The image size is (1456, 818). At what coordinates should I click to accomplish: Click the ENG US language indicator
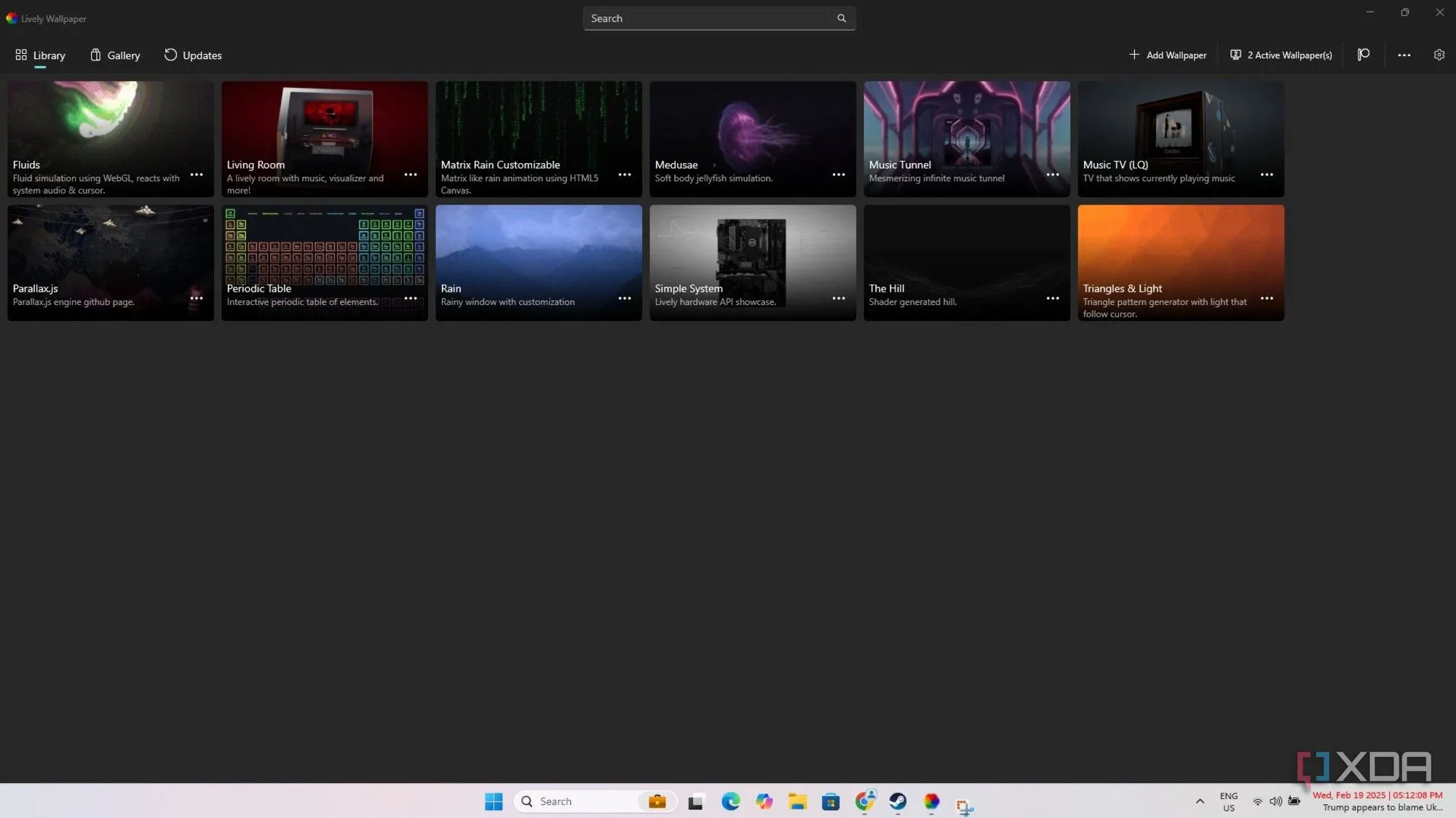pyautogui.click(x=1229, y=801)
